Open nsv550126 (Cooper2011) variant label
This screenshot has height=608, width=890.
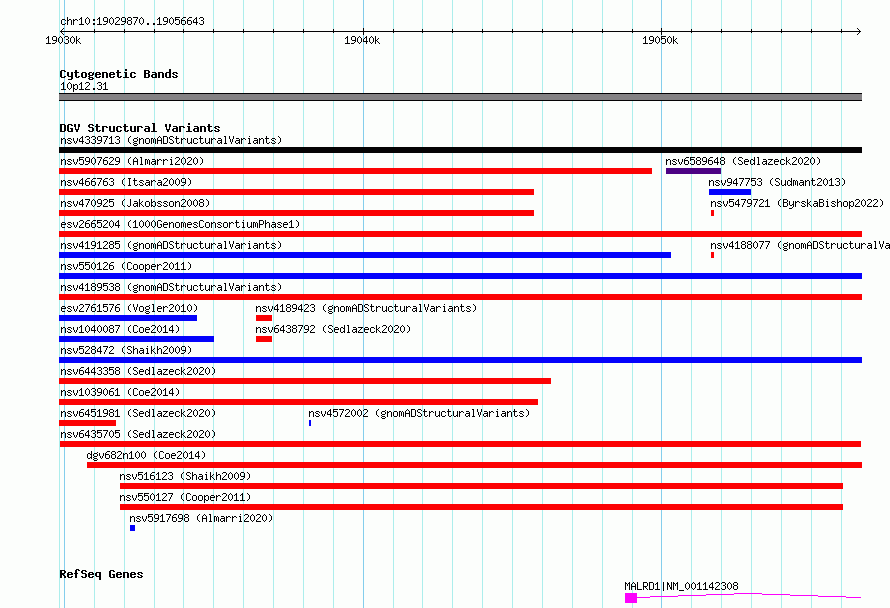126,266
